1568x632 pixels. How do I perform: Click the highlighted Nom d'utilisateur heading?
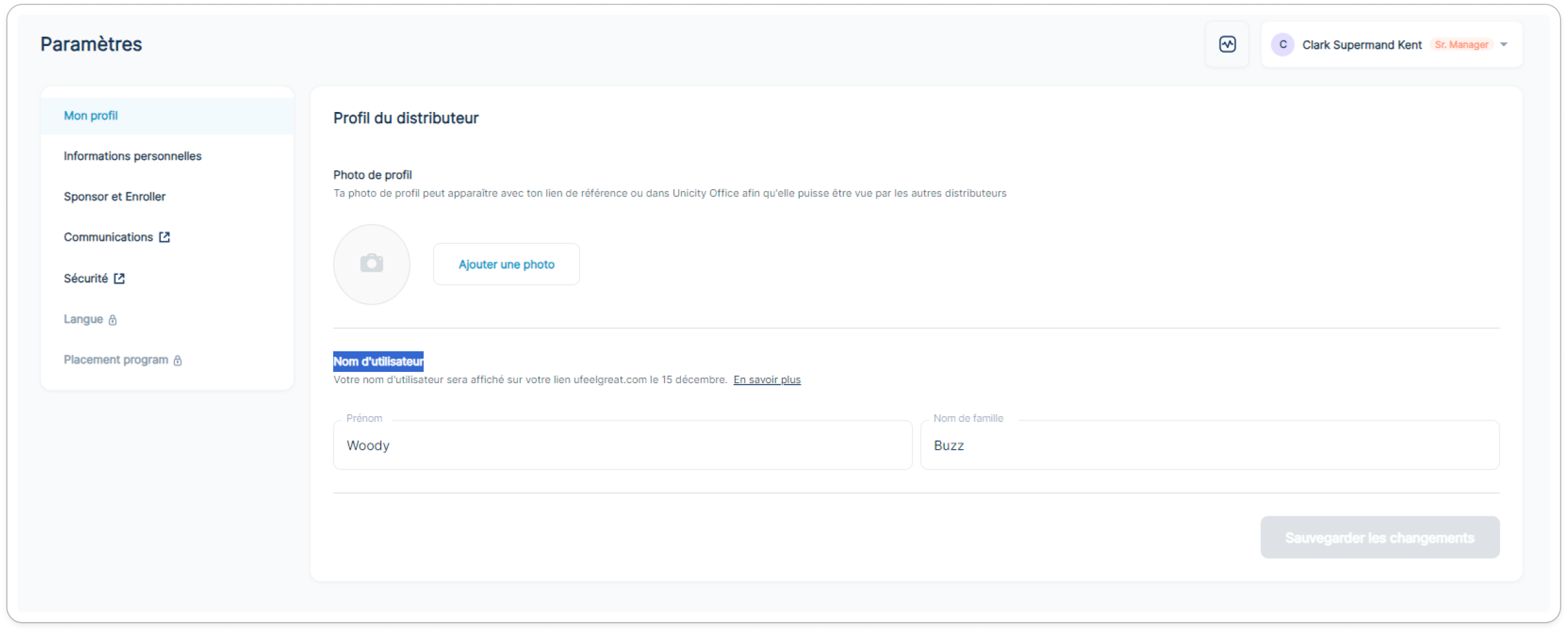click(378, 361)
